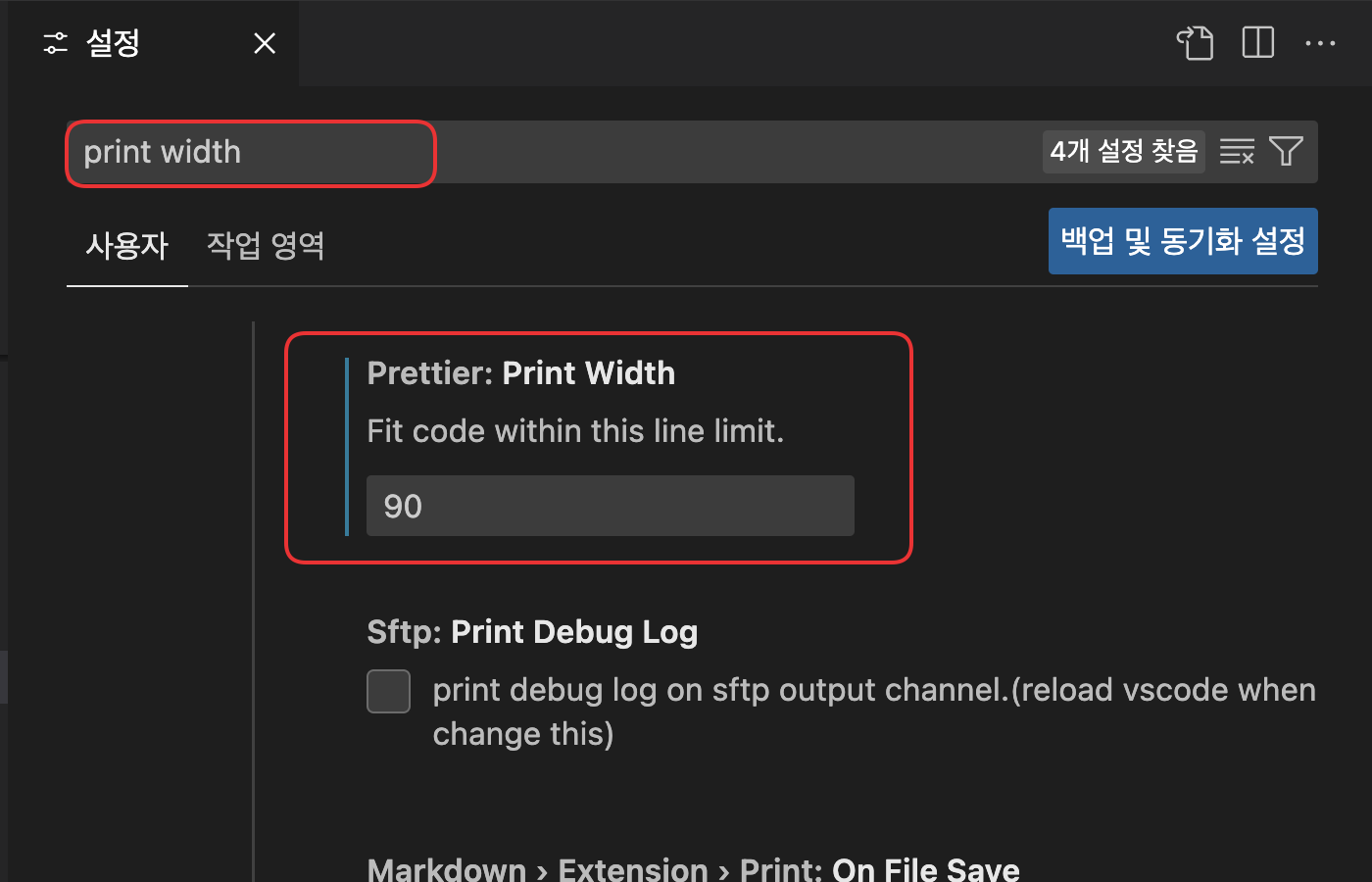Clear the settings search input
Viewport: 1372px width, 882px height.
click(x=1237, y=152)
